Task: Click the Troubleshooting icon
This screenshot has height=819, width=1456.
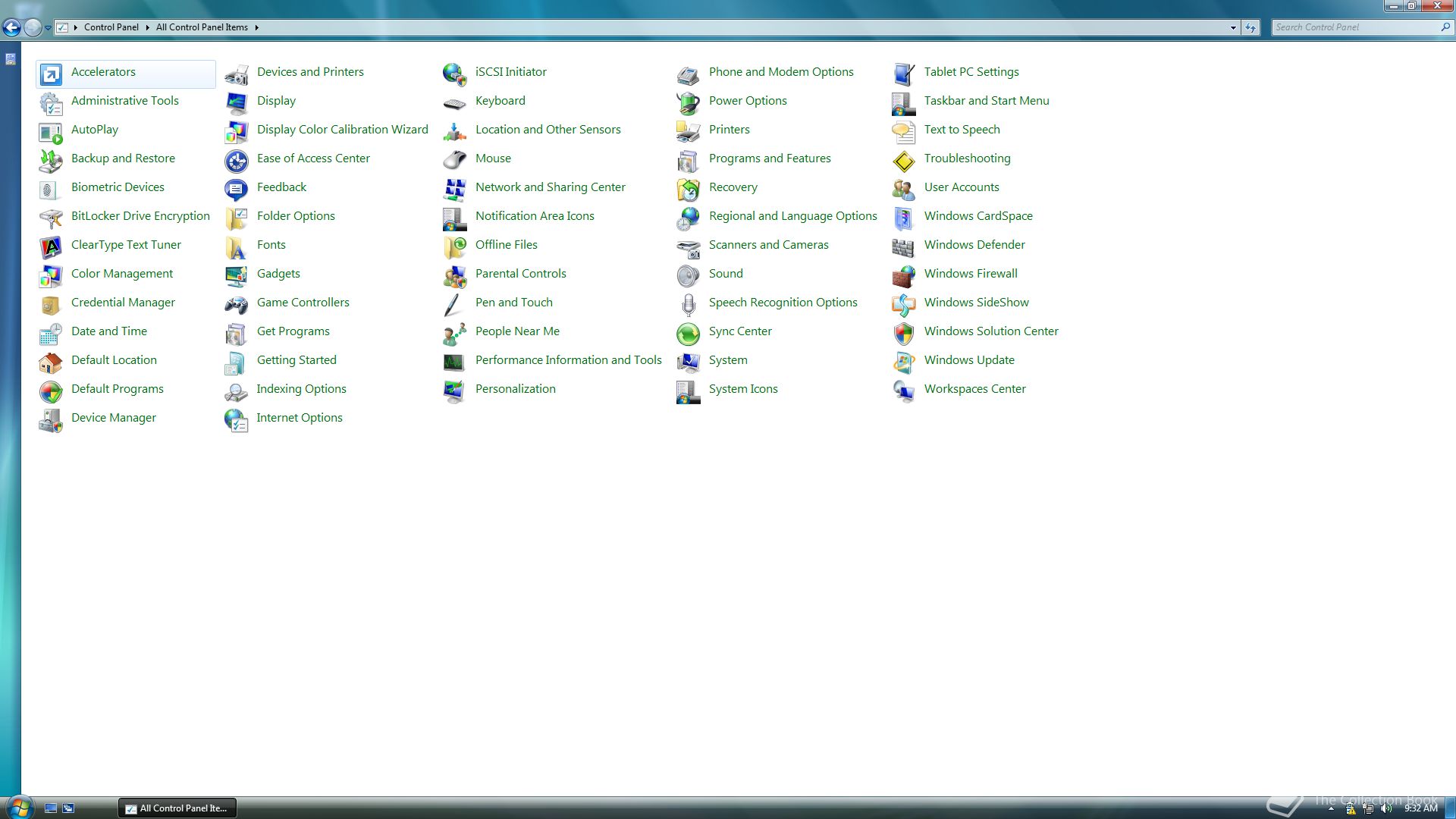Action: (904, 160)
